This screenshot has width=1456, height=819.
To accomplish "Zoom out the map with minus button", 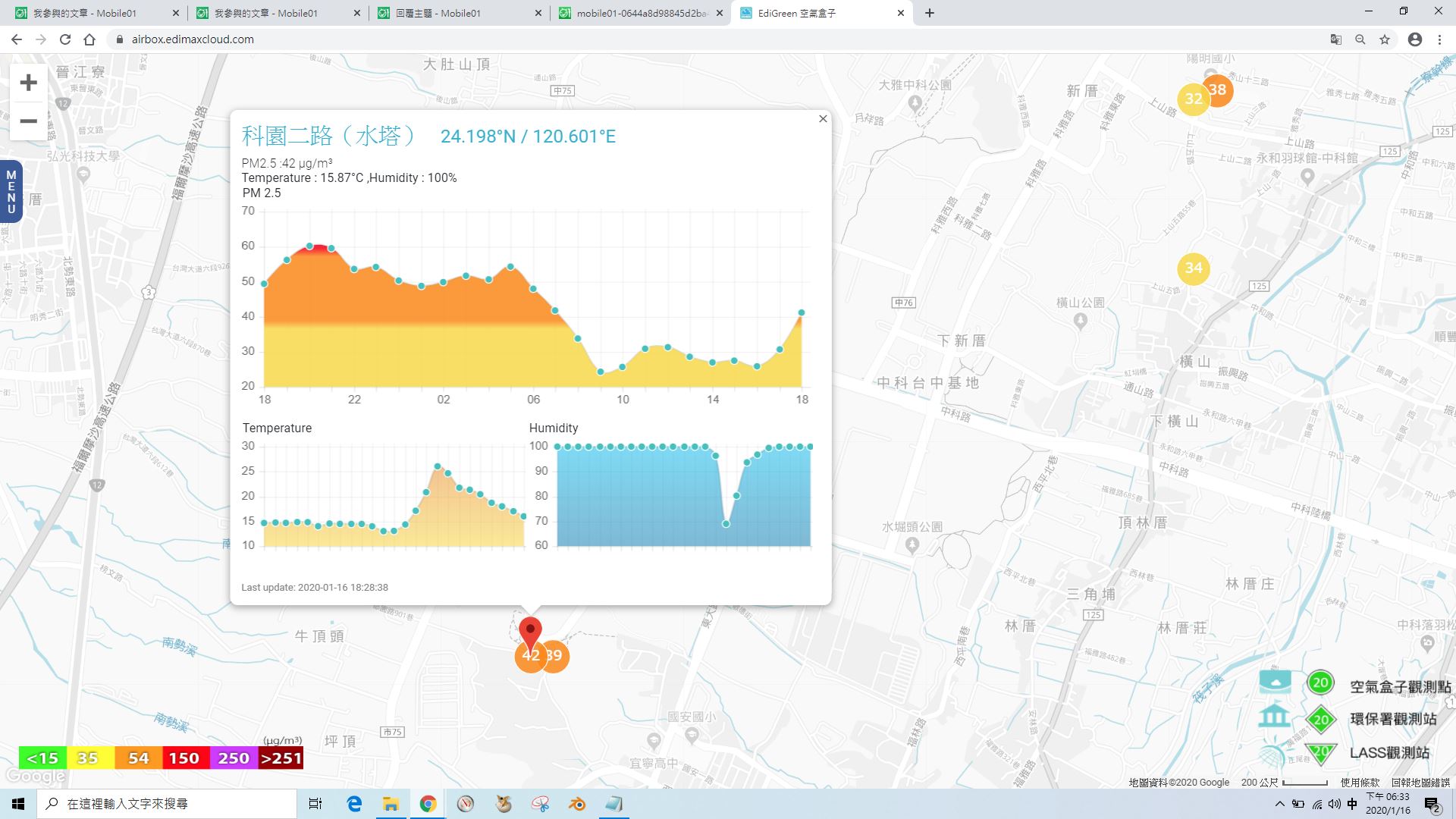I will 28,121.
